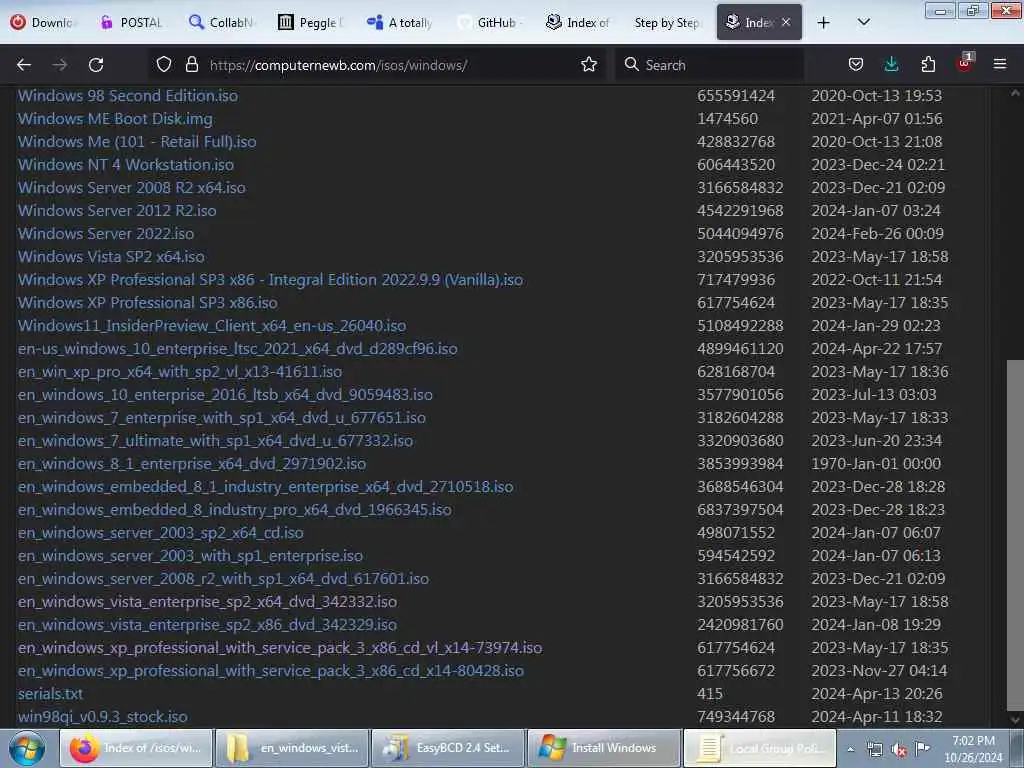The height and width of the screenshot is (768, 1024).
Task: Open Windows Server 2008 R2 x64.iso
Action: coord(132,187)
